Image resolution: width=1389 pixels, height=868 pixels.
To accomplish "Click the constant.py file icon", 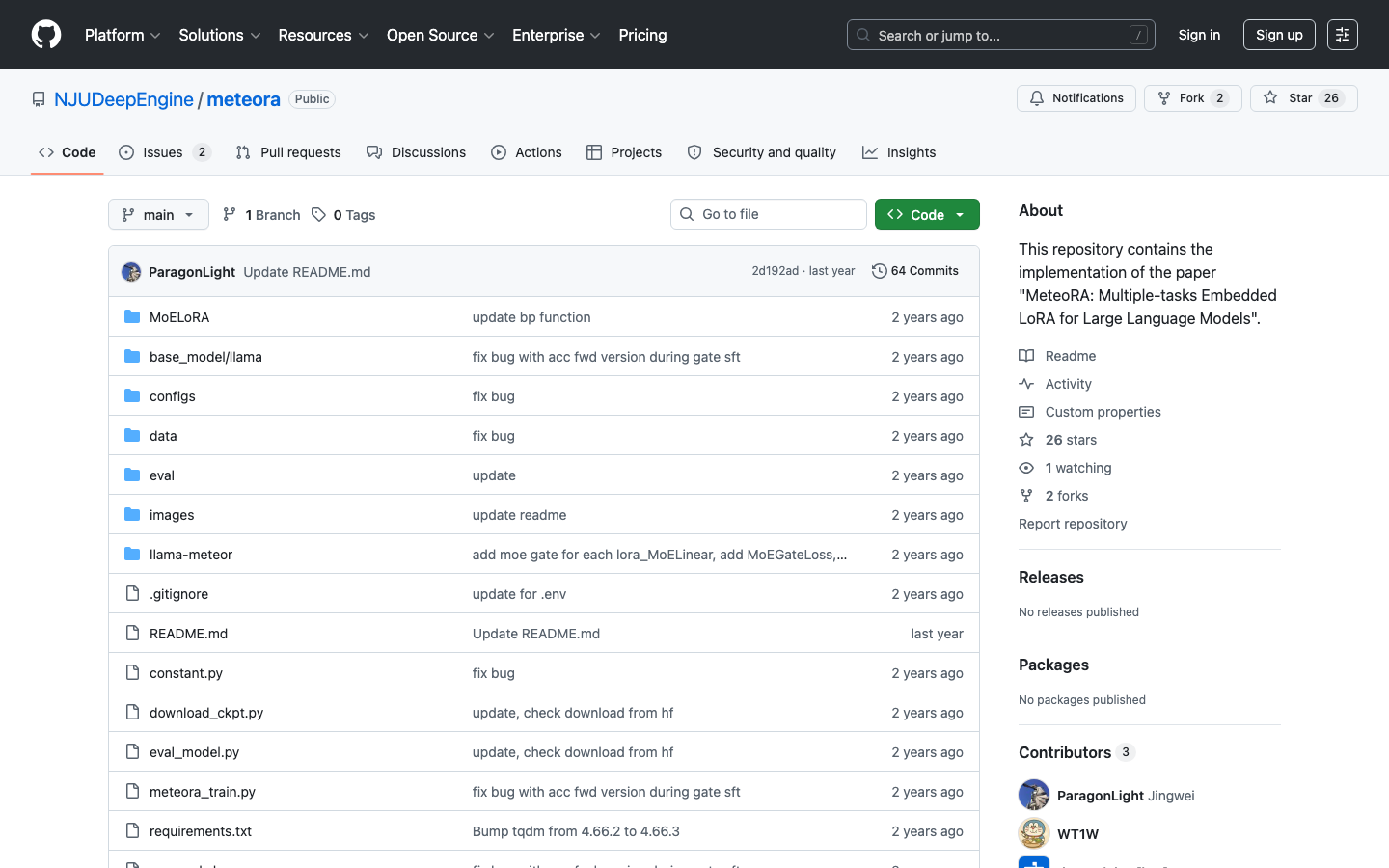I will [x=132, y=673].
